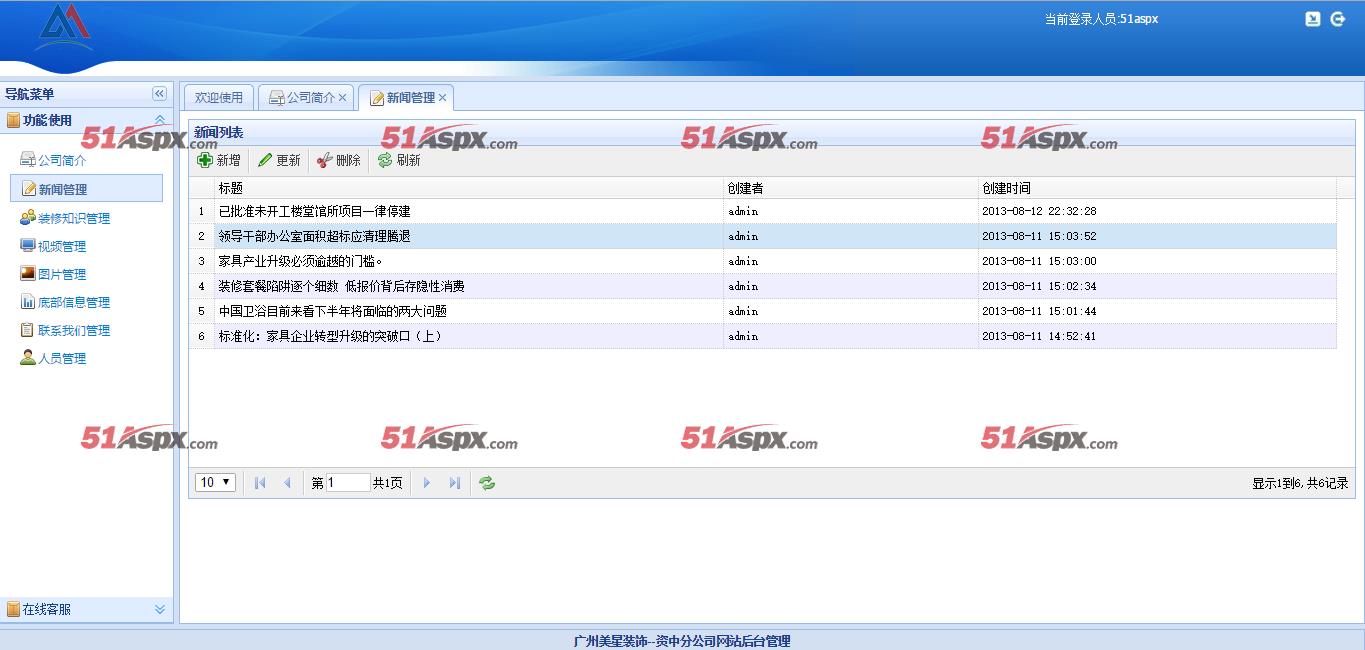Viewport: 1365px width, 650px height.
Task: Close the 新闻管理 tab
Action: tap(442, 98)
